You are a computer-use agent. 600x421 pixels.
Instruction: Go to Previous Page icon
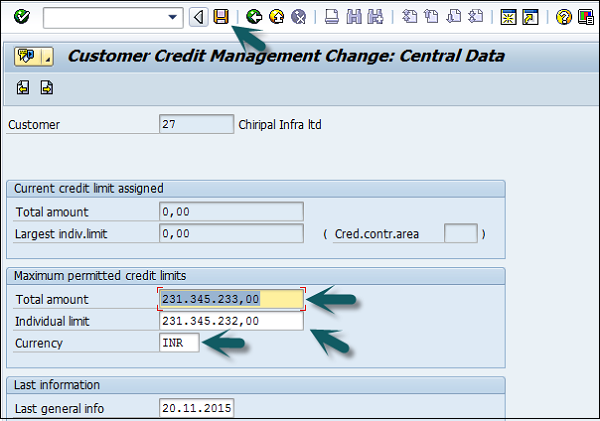[x=431, y=17]
